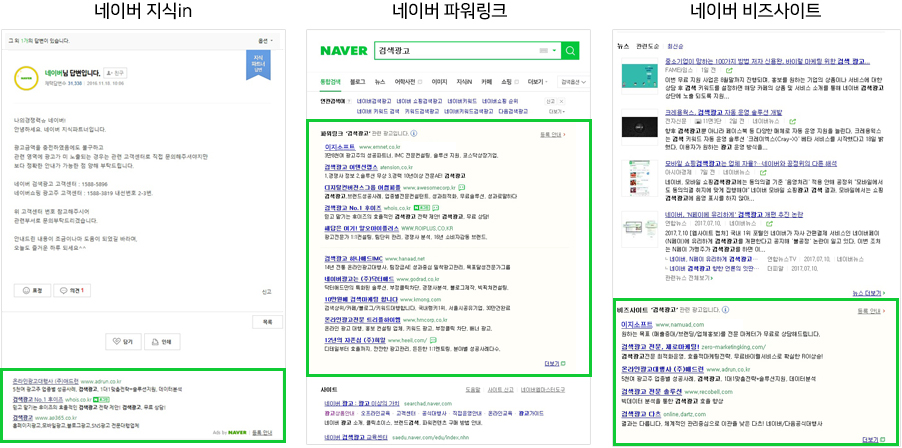This screenshot has width=902, height=448.
Task: Open the 옵션 dropdown in the 지식iN panel
Action: click(x=266, y=41)
